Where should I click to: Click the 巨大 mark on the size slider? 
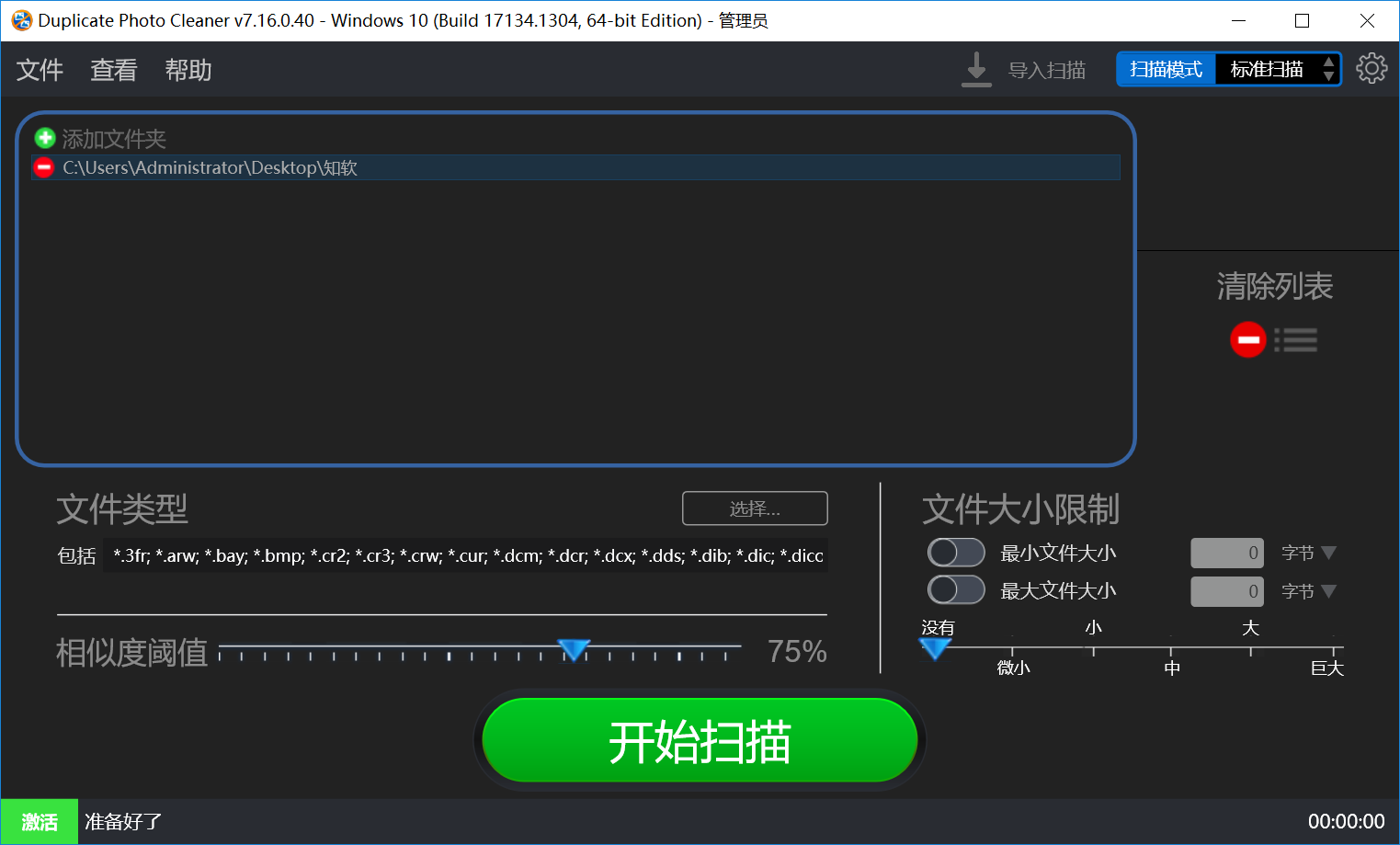coord(1327,668)
